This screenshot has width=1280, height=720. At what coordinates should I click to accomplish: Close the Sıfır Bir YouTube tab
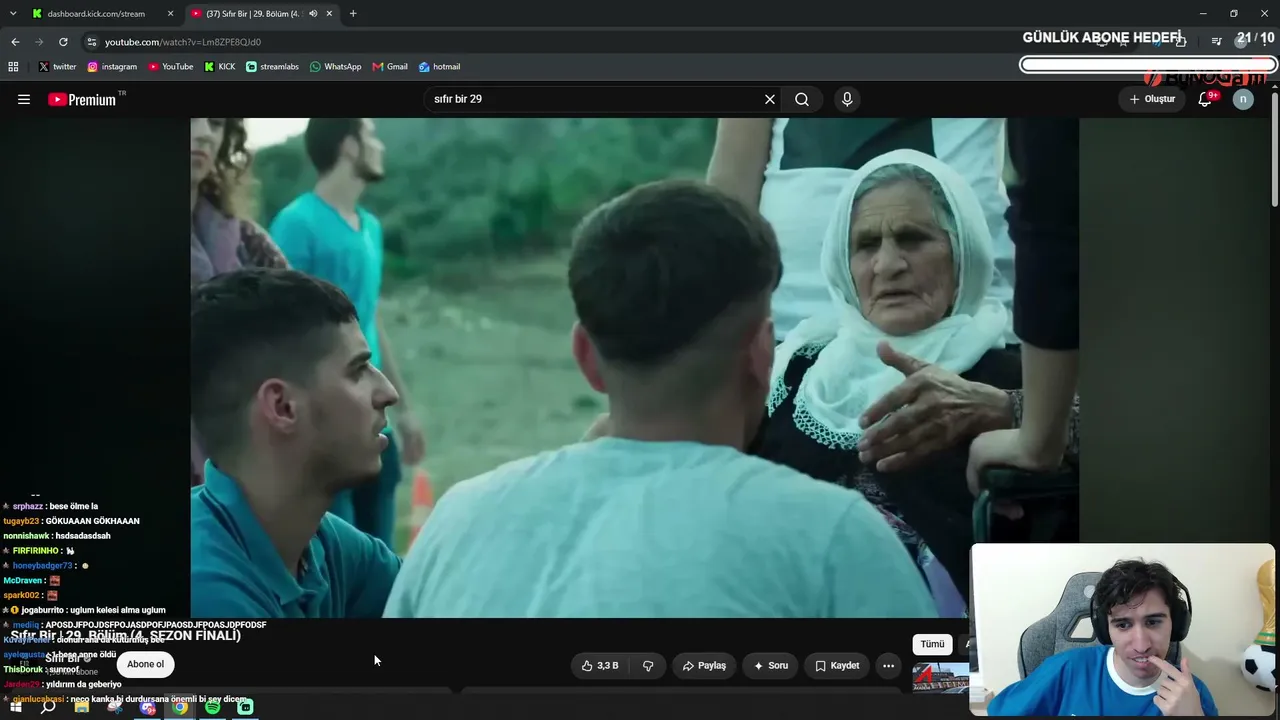tap(329, 14)
